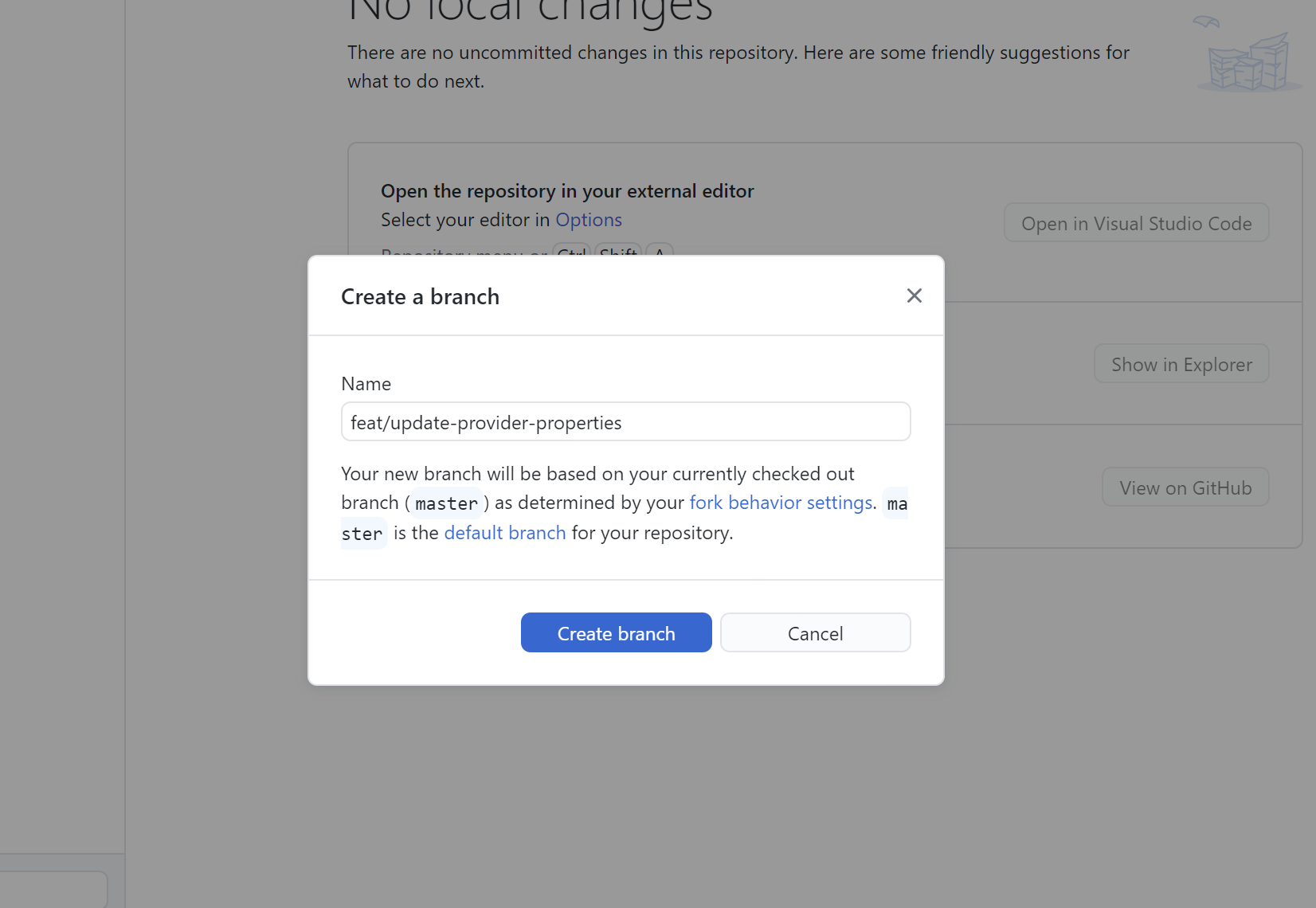The width and height of the screenshot is (1316, 908).
Task: Open the default branch link
Action: 504,533
